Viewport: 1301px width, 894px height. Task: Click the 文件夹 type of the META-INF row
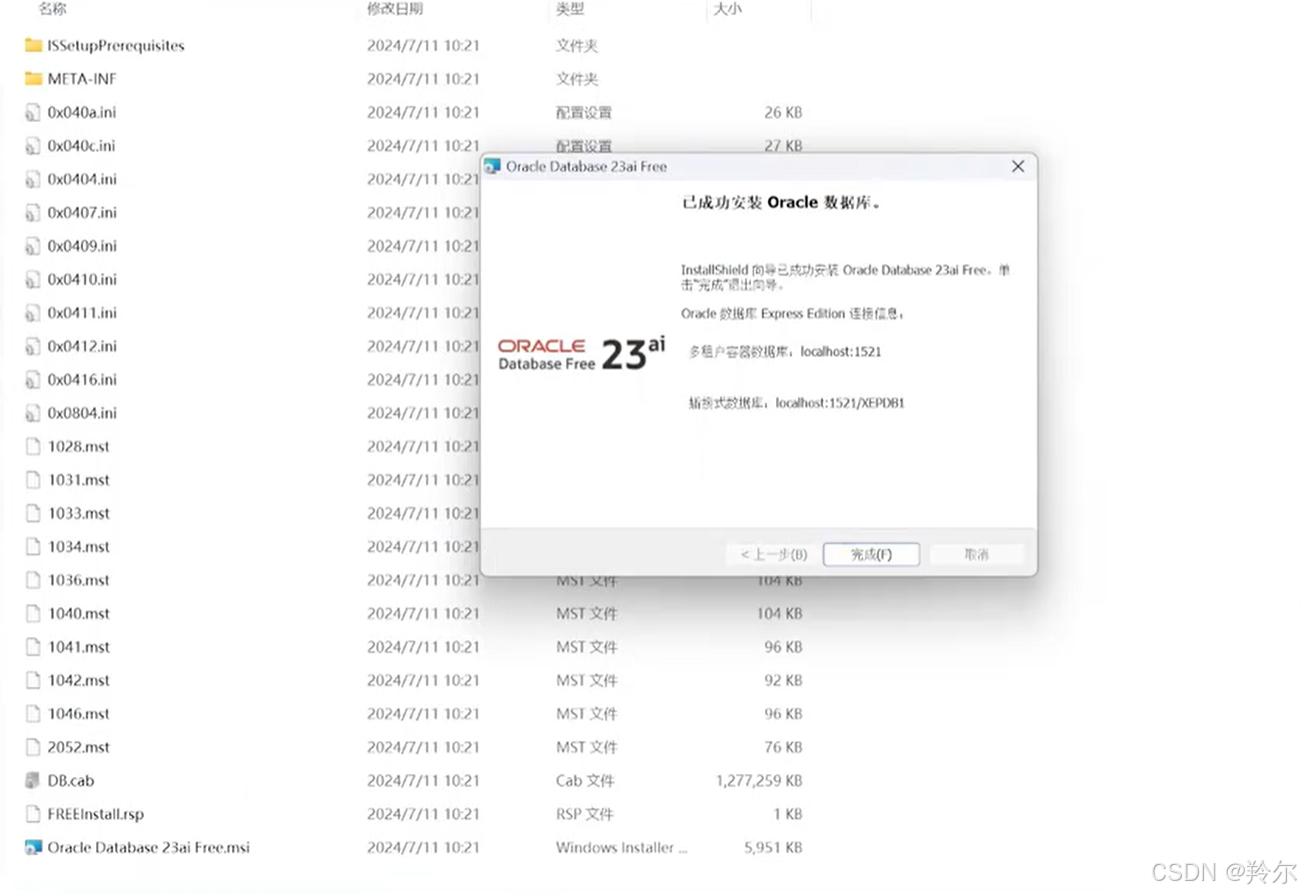click(577, 79)
